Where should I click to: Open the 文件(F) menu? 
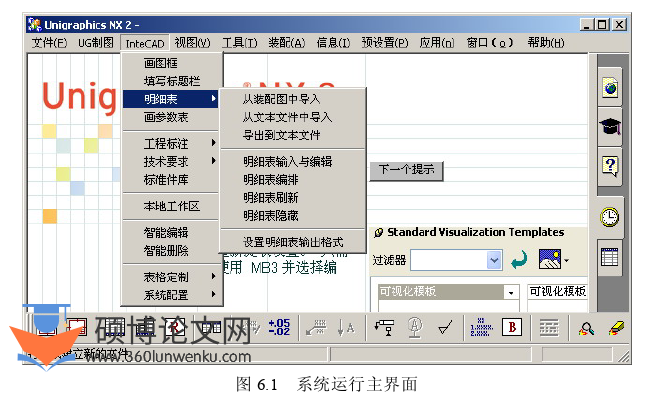pyautogui.click(x=49, y=43)
